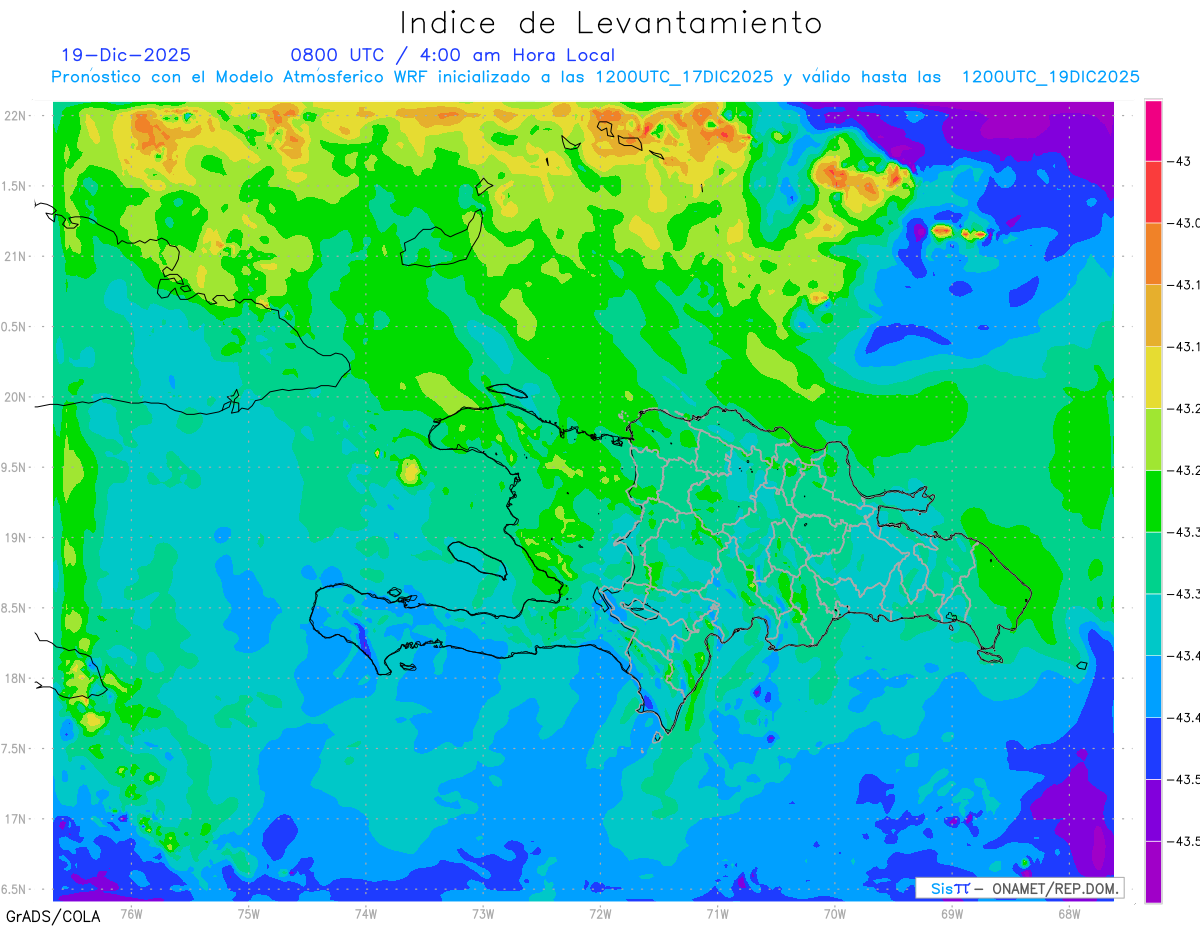
Task: Click the red swatch in the color legend
Action: (x=1153, y=192)
